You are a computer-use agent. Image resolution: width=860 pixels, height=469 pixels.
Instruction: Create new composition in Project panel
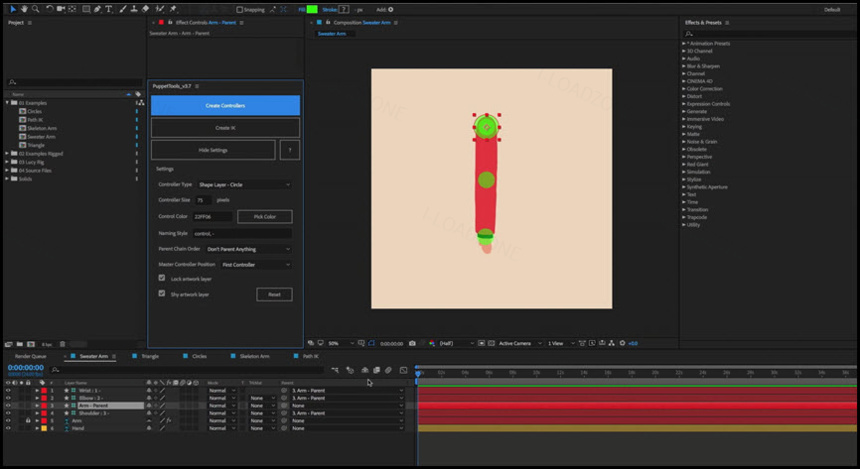click(31, 344)
